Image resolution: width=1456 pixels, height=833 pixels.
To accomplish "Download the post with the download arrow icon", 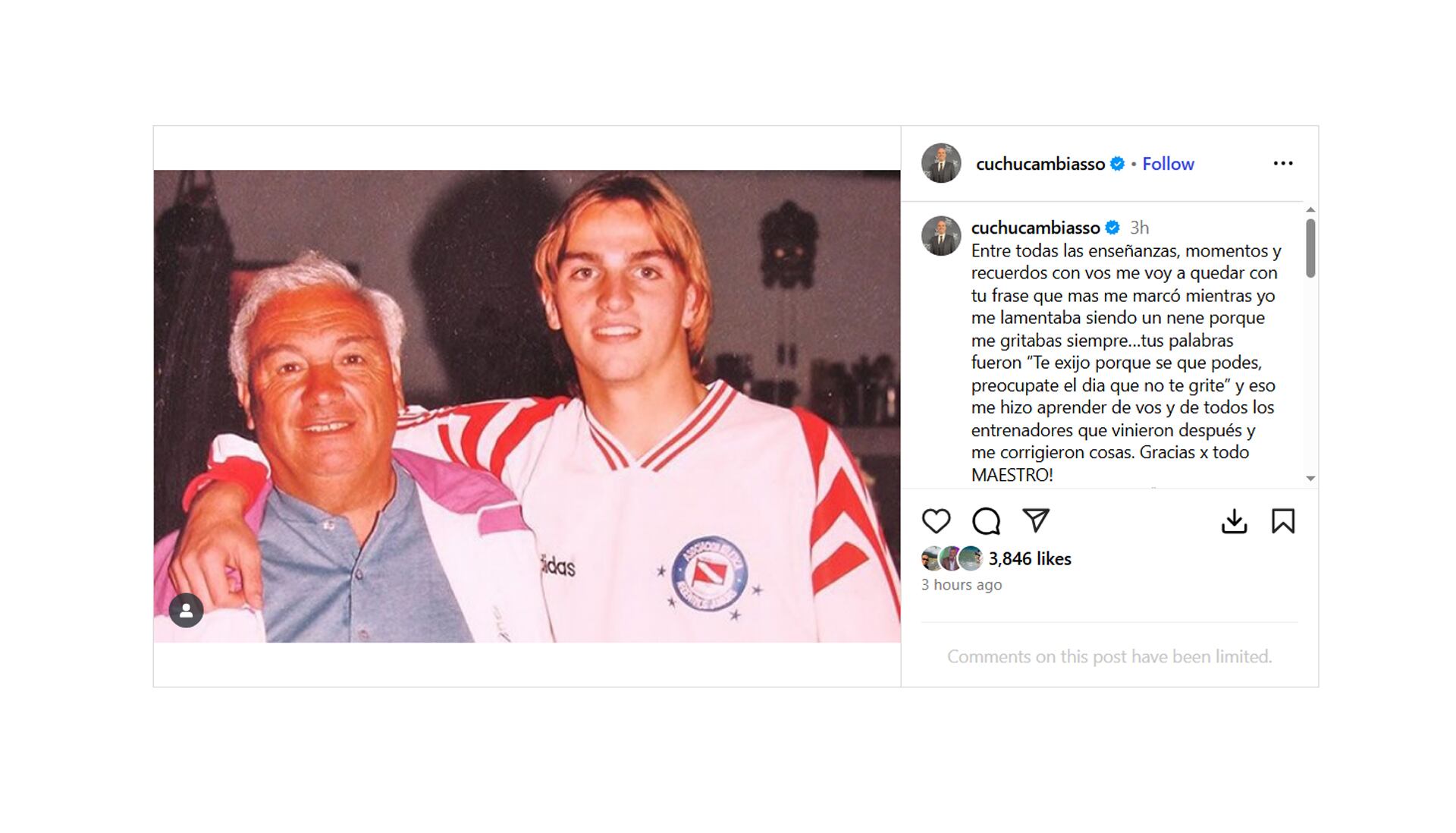I will point(1234,521).
